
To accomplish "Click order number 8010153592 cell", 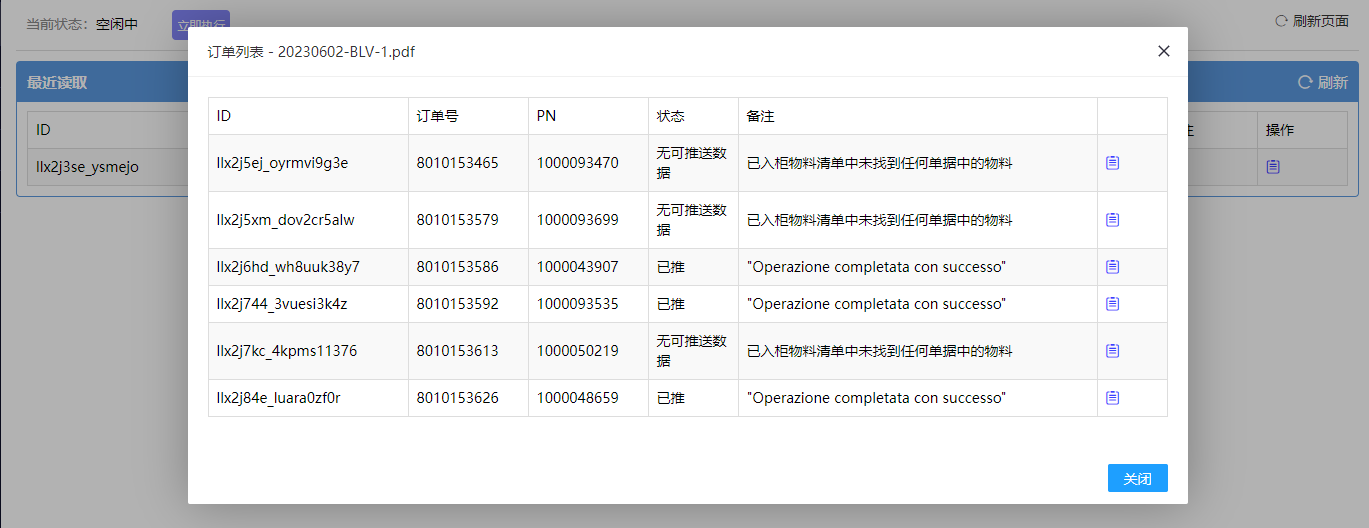I will coord(457,304).
